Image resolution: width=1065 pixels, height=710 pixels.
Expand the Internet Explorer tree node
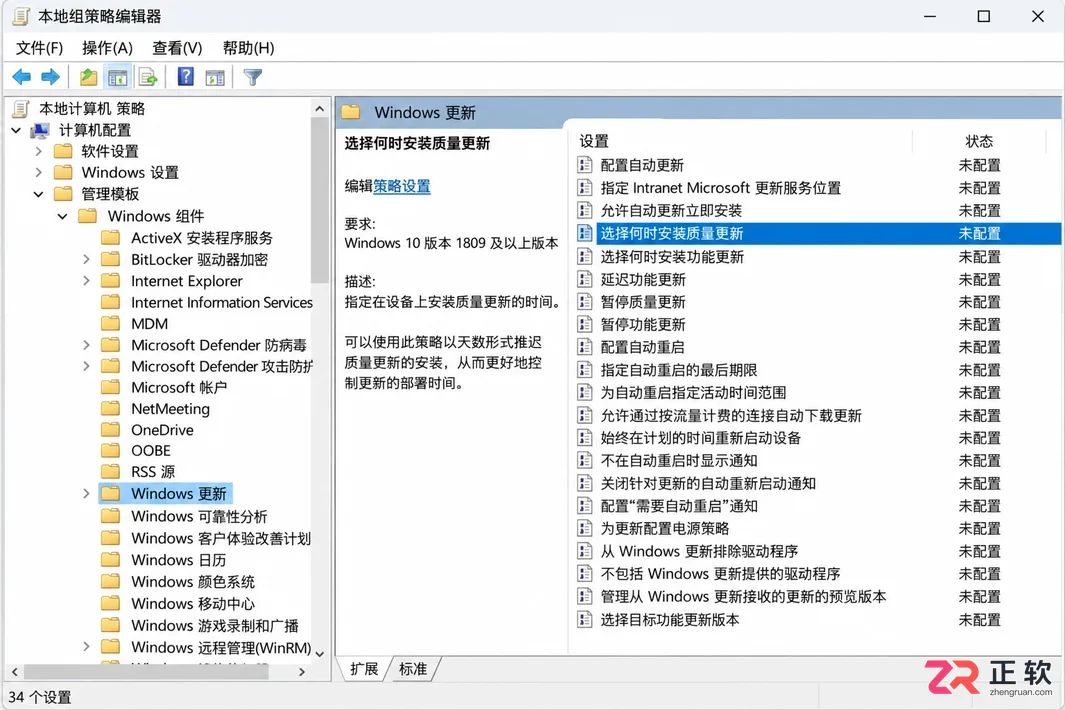tap(86, 281)
